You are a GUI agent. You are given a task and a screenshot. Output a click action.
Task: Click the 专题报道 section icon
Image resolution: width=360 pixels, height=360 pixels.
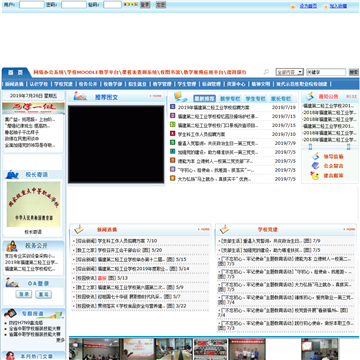tap(10, 313)
